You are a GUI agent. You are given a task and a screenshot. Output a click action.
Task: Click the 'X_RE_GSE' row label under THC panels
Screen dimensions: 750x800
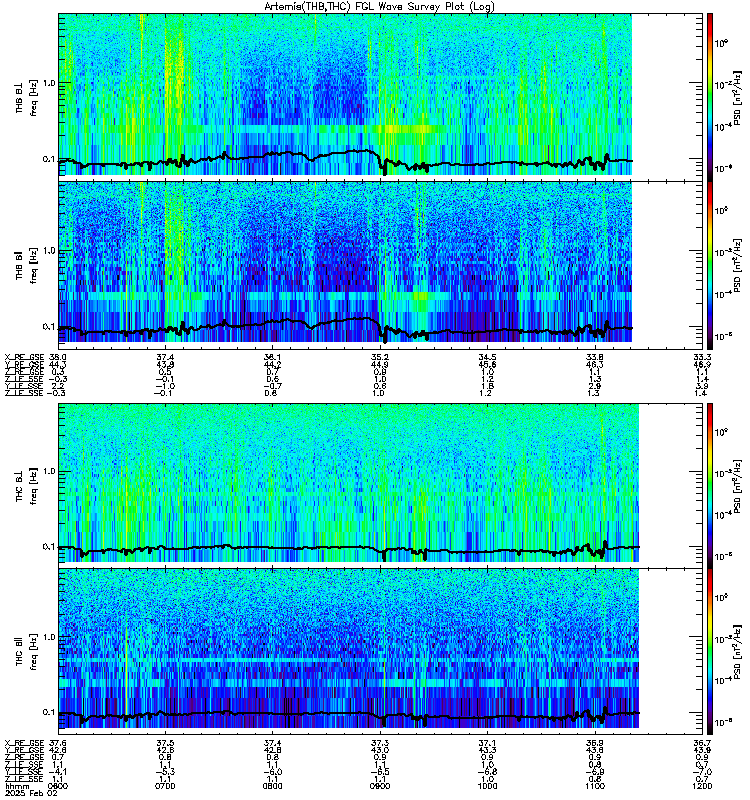pos(24,743)
